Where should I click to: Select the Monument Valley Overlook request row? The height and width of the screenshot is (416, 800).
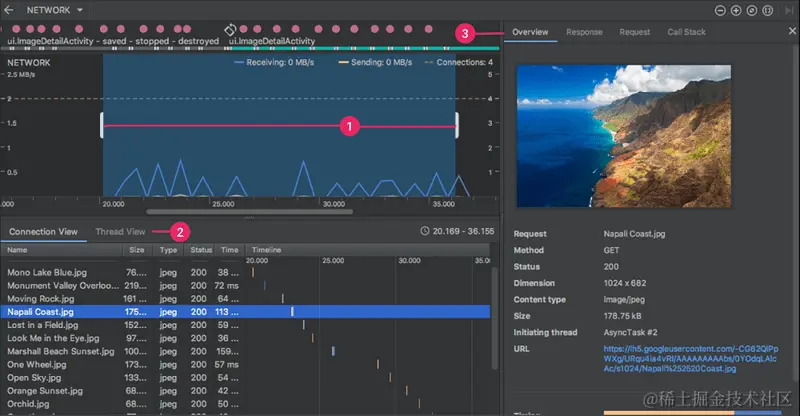click(x=245, y=286)
